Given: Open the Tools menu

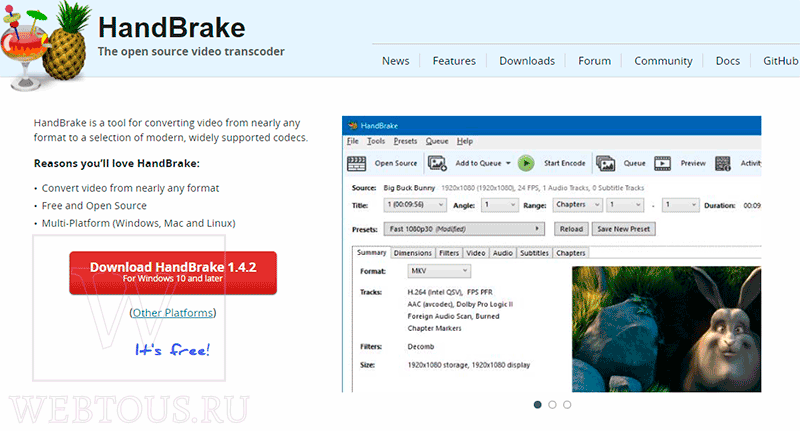Looking at the screenshot, I should pos(376,141).
